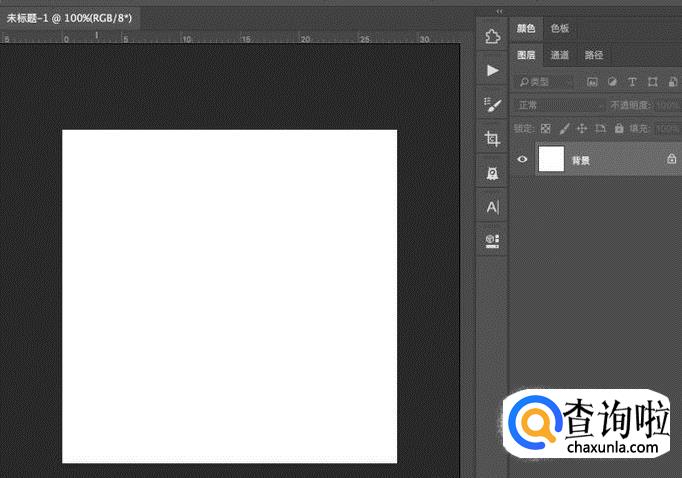Screen dimensions: 682x478
Task: Open the puzzle-piece plugins panel icon
Action: point(492,37)
